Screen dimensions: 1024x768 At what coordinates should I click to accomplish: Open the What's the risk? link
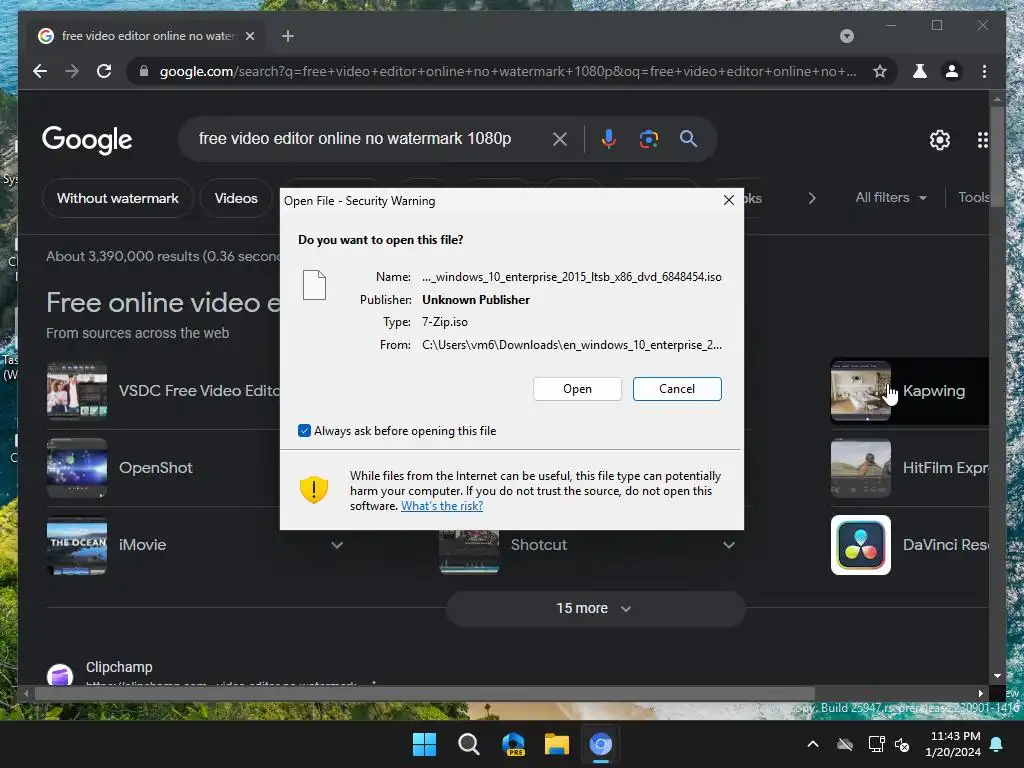pos(442,505)
